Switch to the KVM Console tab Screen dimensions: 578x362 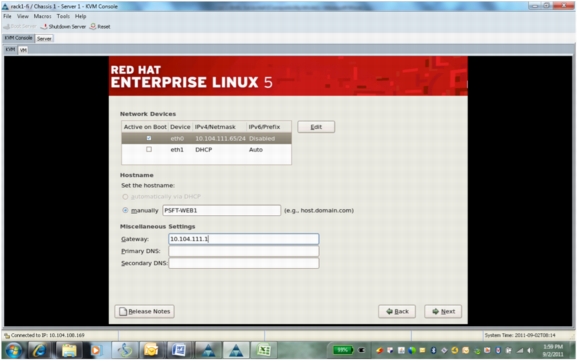[18, 38]
